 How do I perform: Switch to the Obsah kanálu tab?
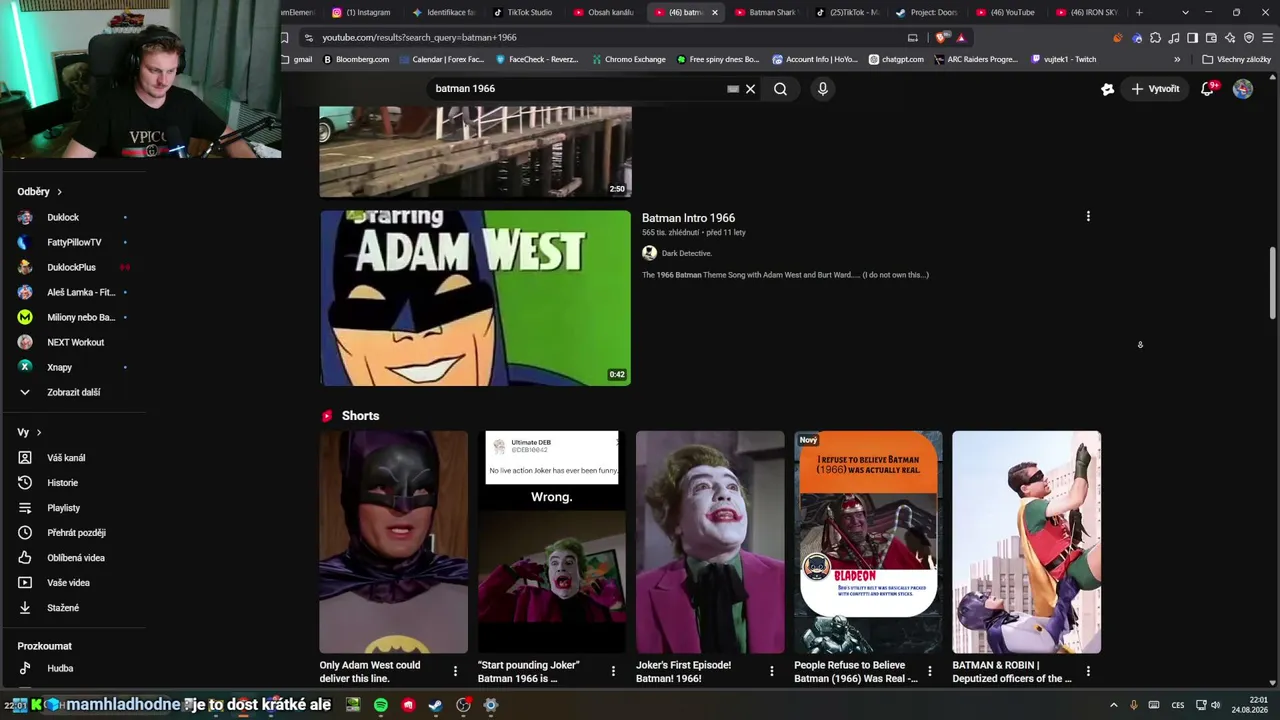[x=604, y=12]
